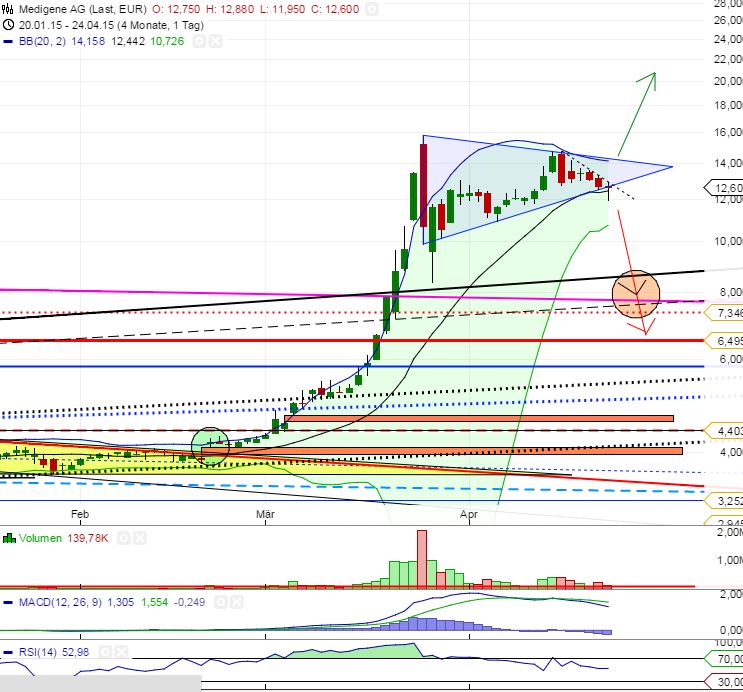This screenshot has height=692, width=743.
Task: Click the Apr label on the time axis
Action: (469, 514)
